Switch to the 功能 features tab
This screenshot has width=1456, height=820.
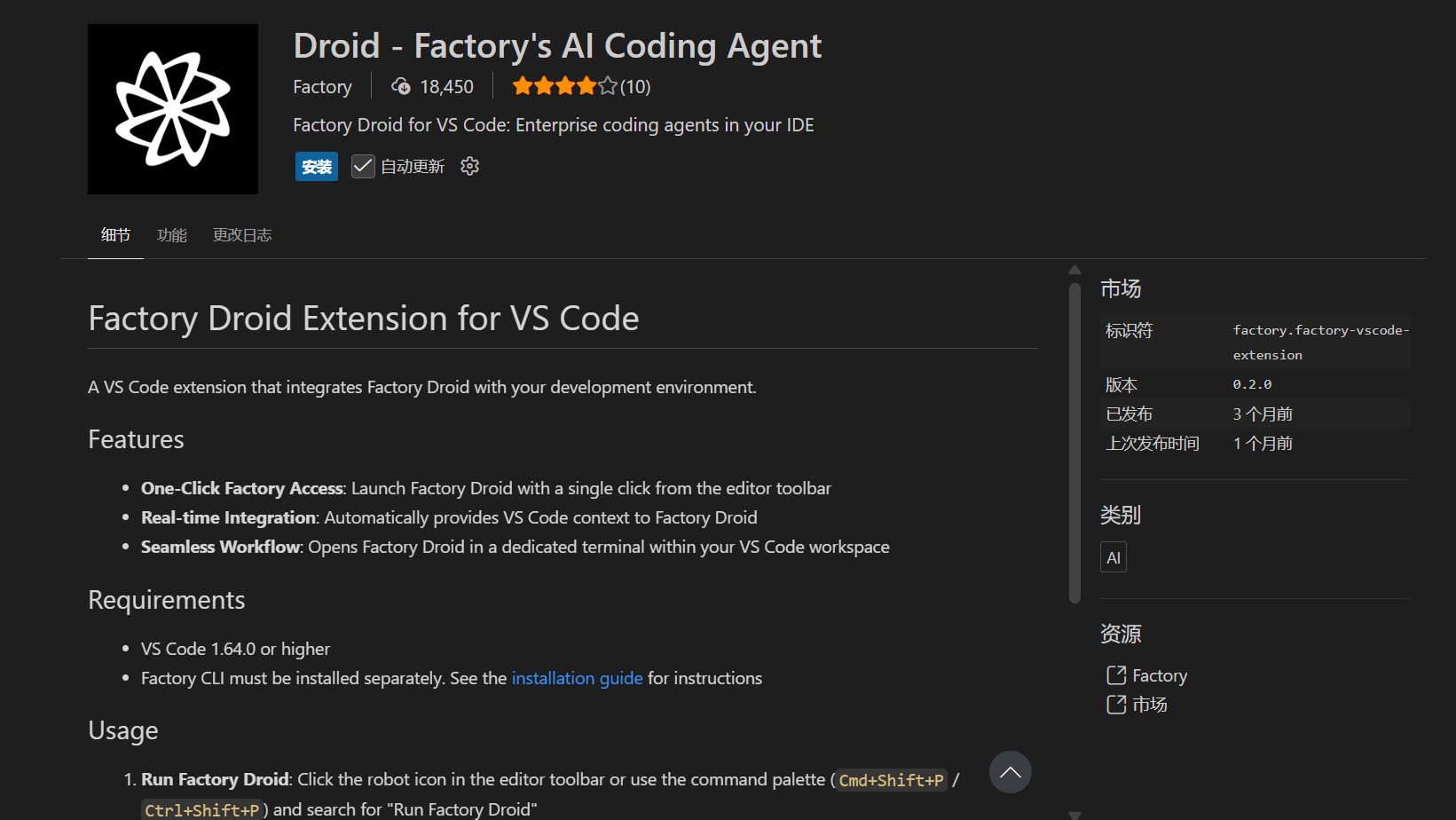pyautogui.click(x=172, y=235)
